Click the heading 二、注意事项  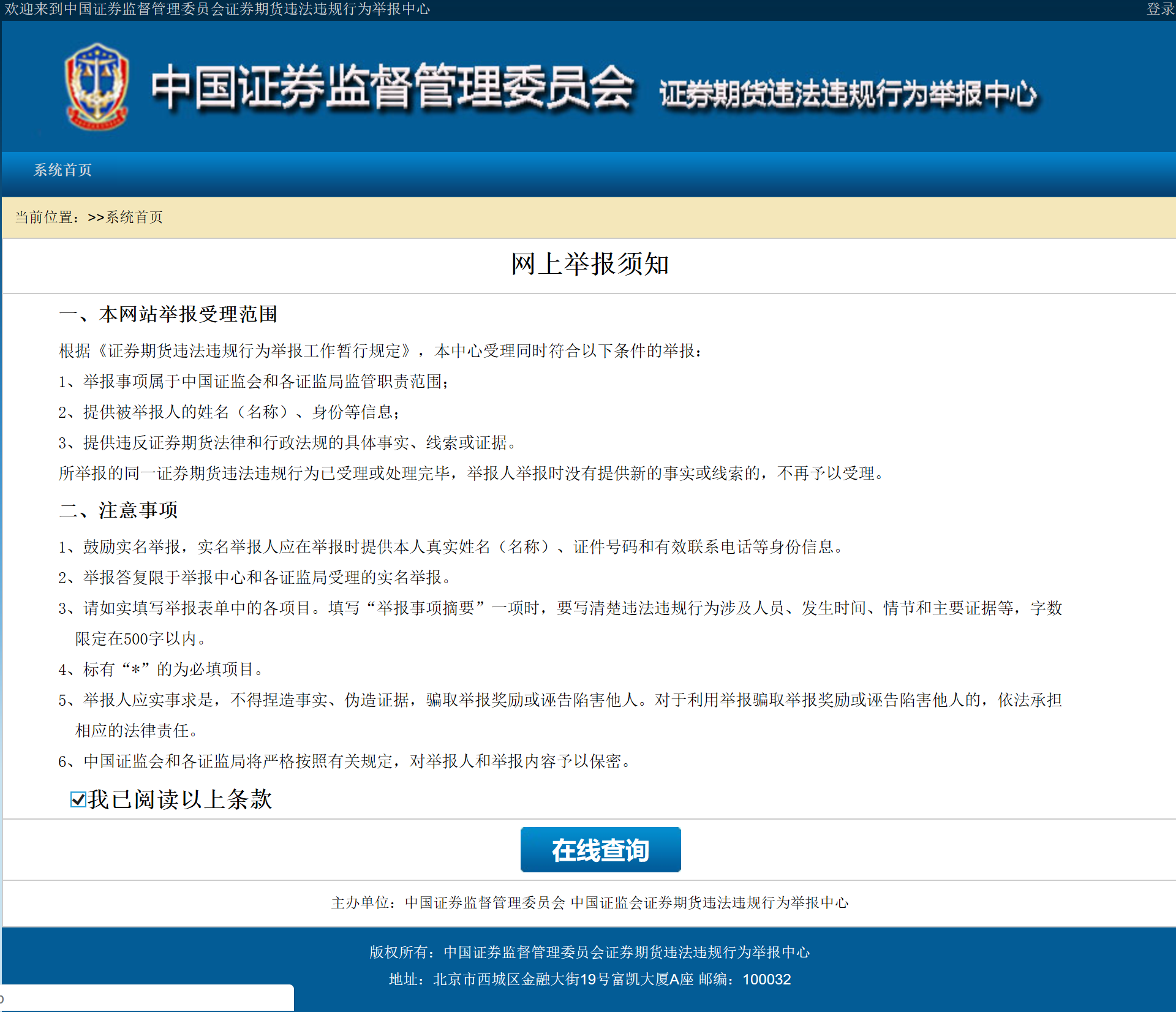119,510
